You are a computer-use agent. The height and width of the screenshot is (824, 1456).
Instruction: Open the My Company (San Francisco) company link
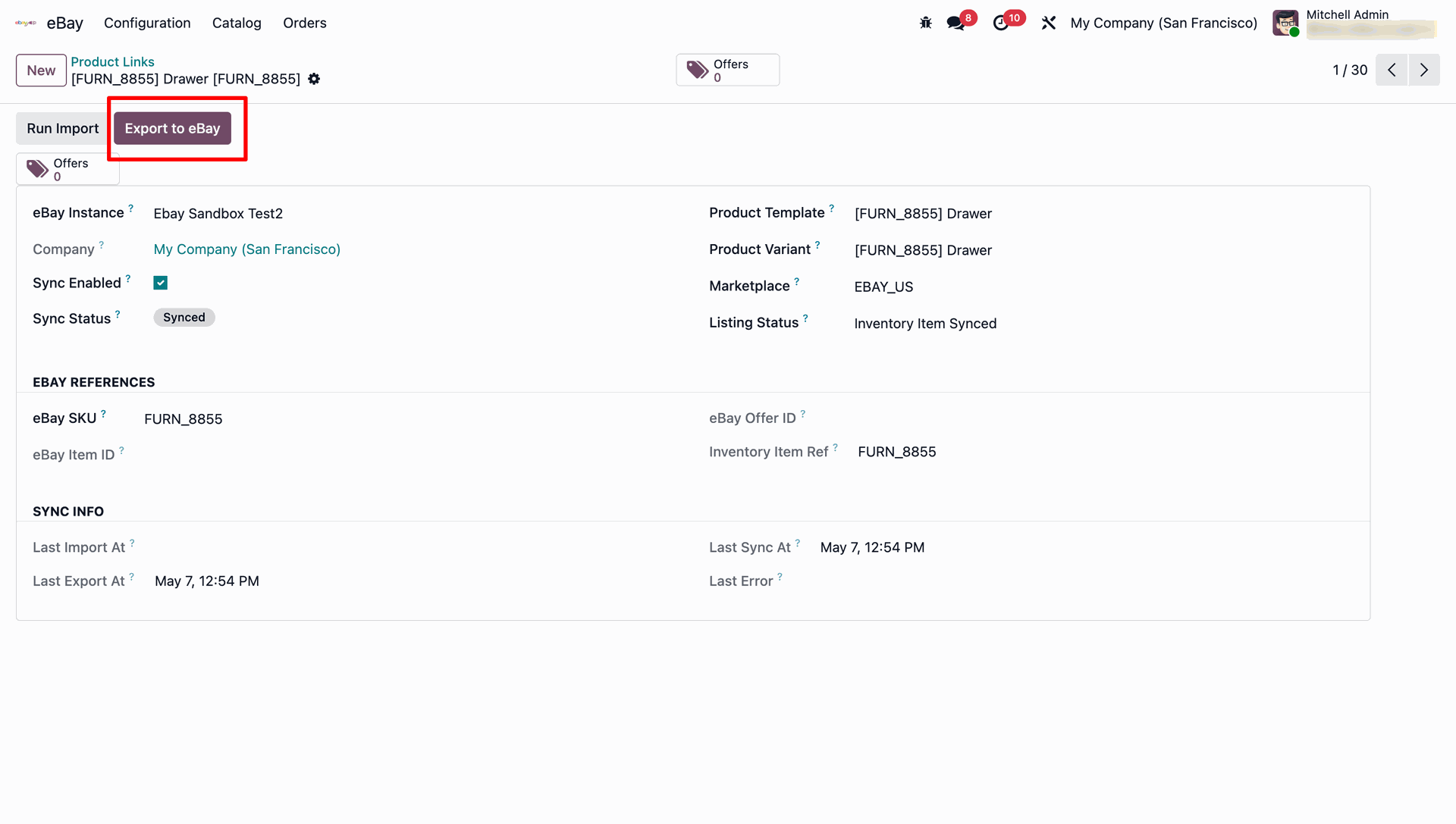tap(246, 249)
